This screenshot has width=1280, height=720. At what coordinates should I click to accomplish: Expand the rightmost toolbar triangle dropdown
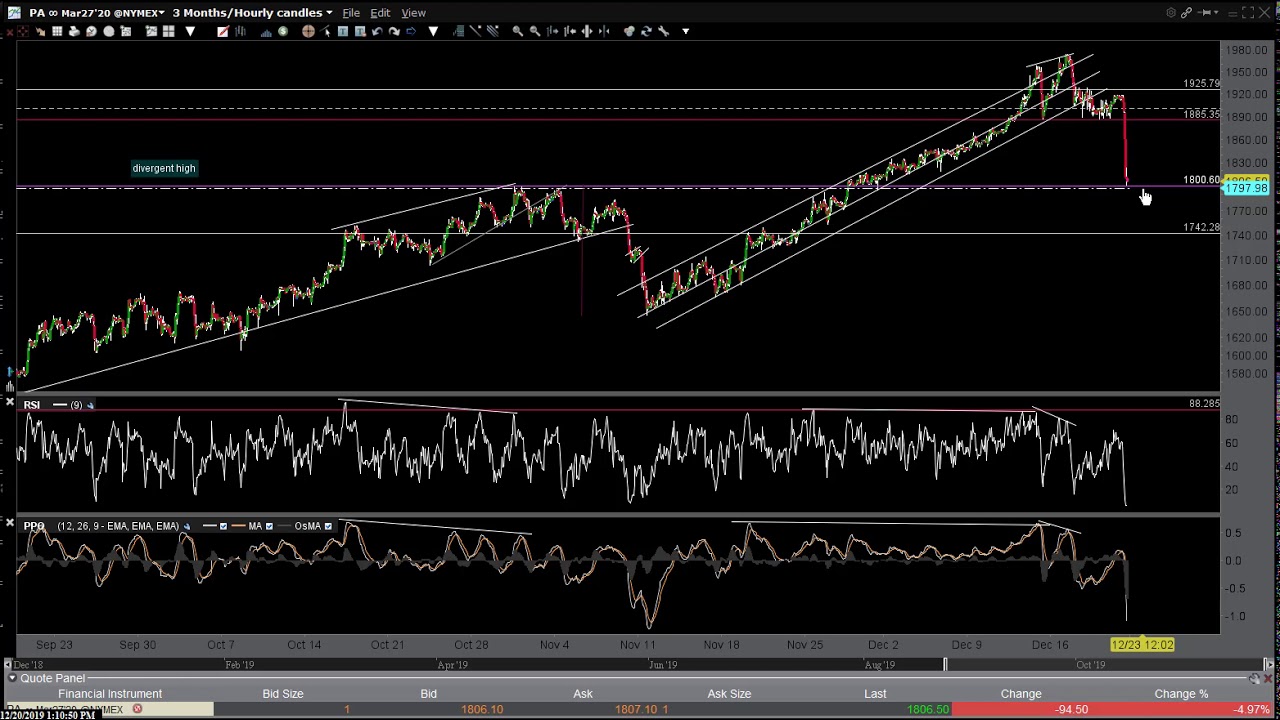click(x=685, y=31)
